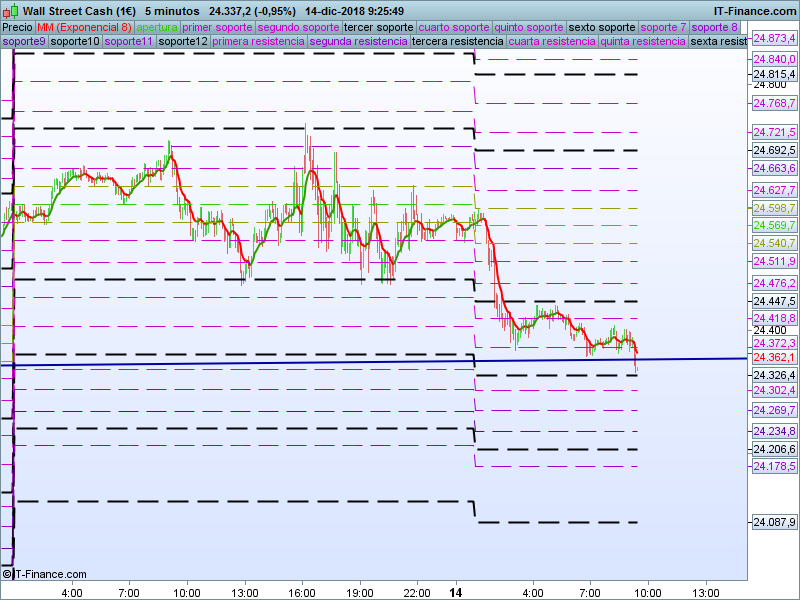
Task: Click the 22:00 time axis label
Action: tap(417, 593)
